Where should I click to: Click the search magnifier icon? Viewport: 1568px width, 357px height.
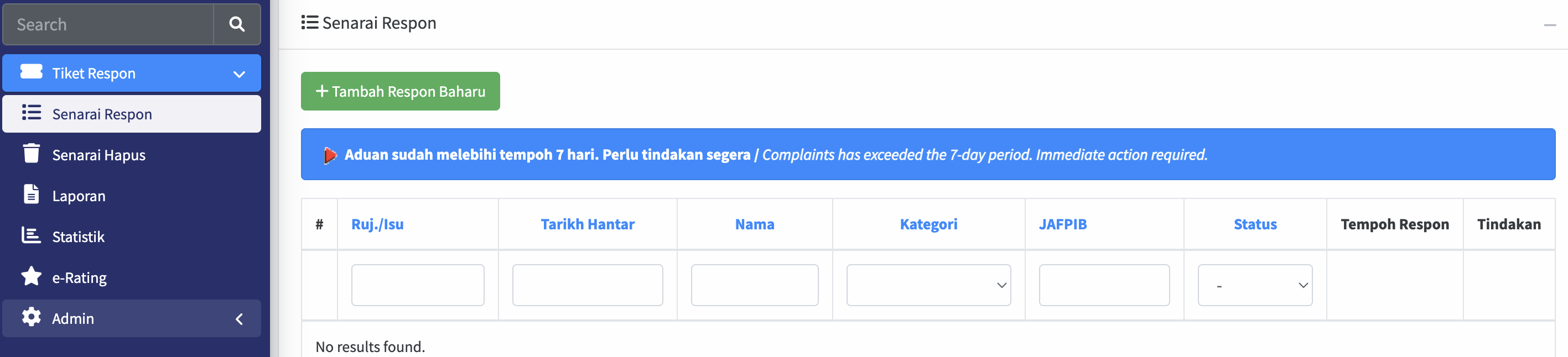pyautogui.click(x=237, y=24)
